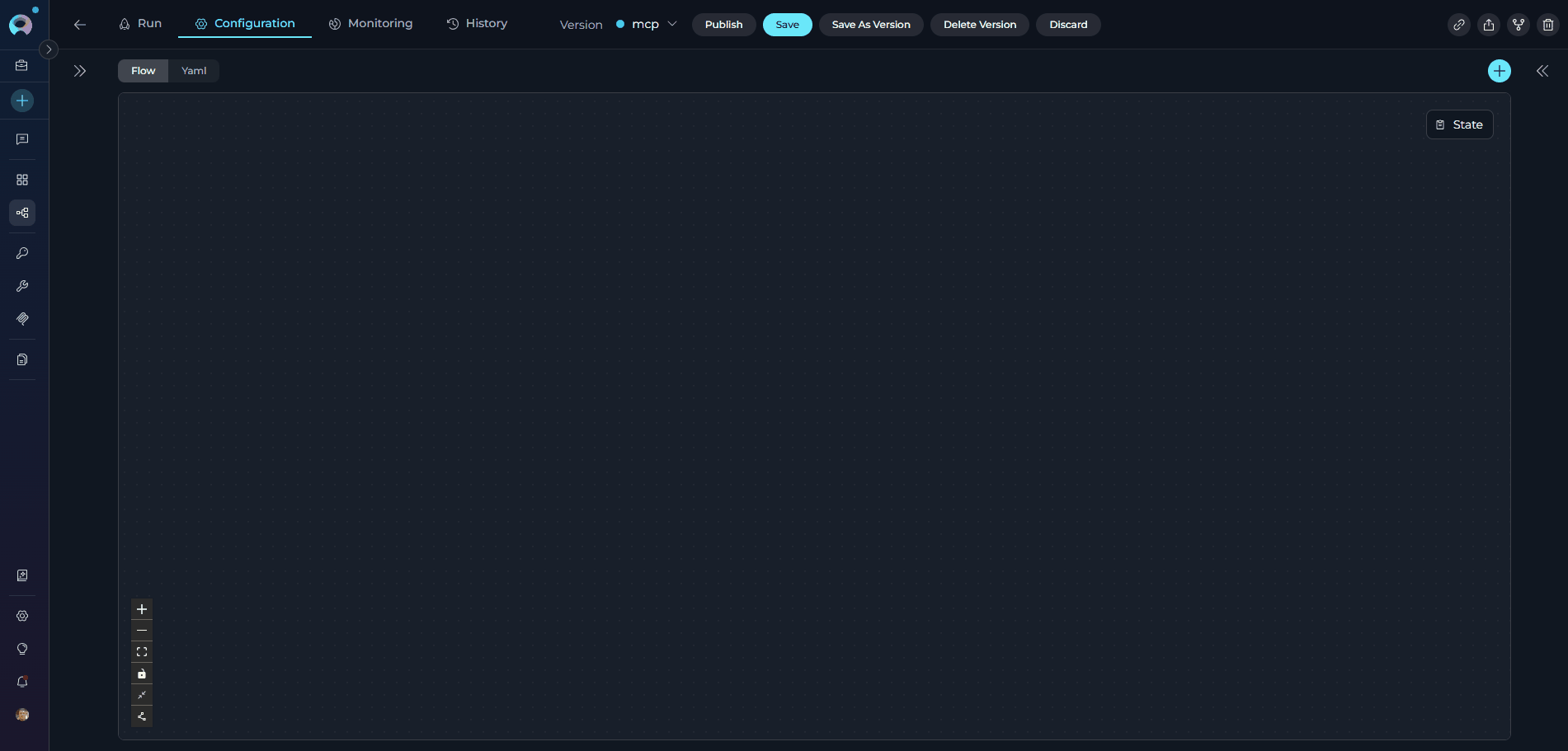Toggle fit-view in the canvas controls
Screen dimensions: 1568x751
[142, 651]
